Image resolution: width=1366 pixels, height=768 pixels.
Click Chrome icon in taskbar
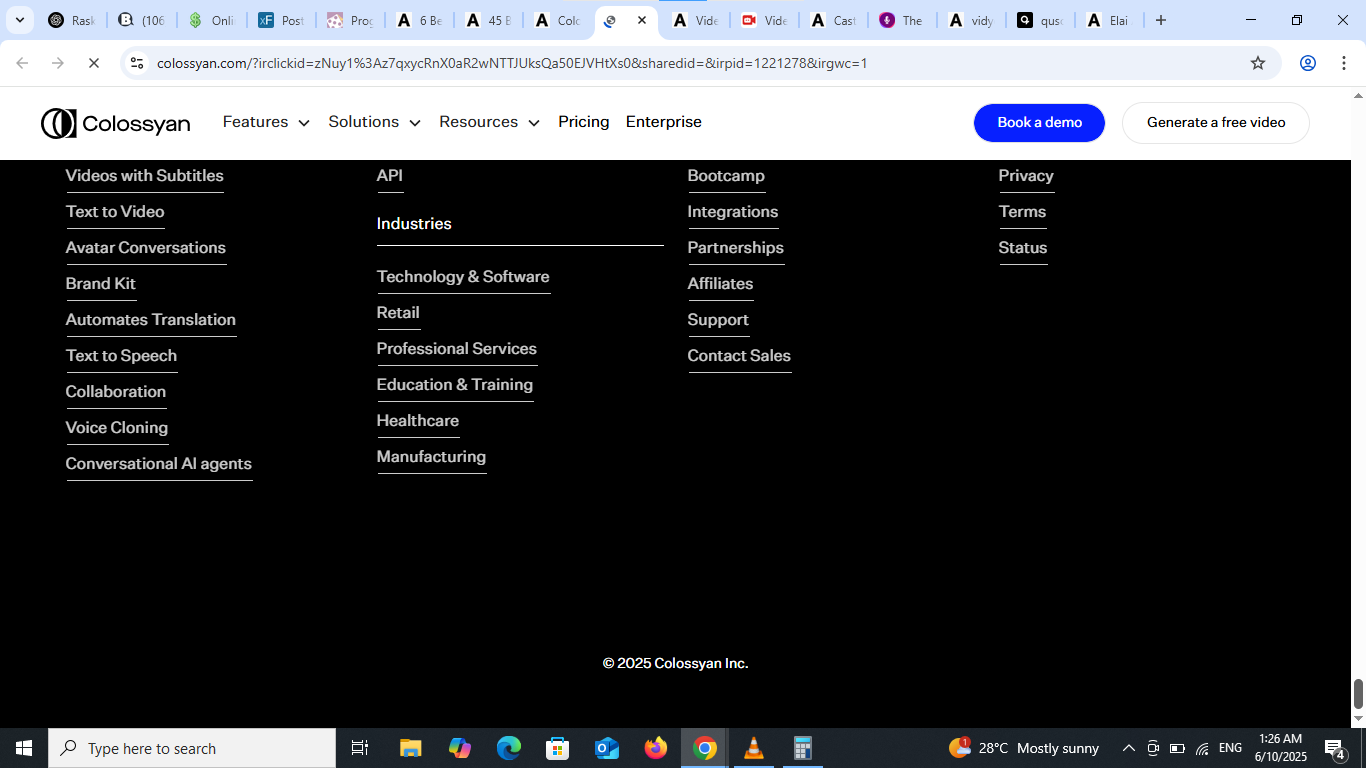point(705,748)
